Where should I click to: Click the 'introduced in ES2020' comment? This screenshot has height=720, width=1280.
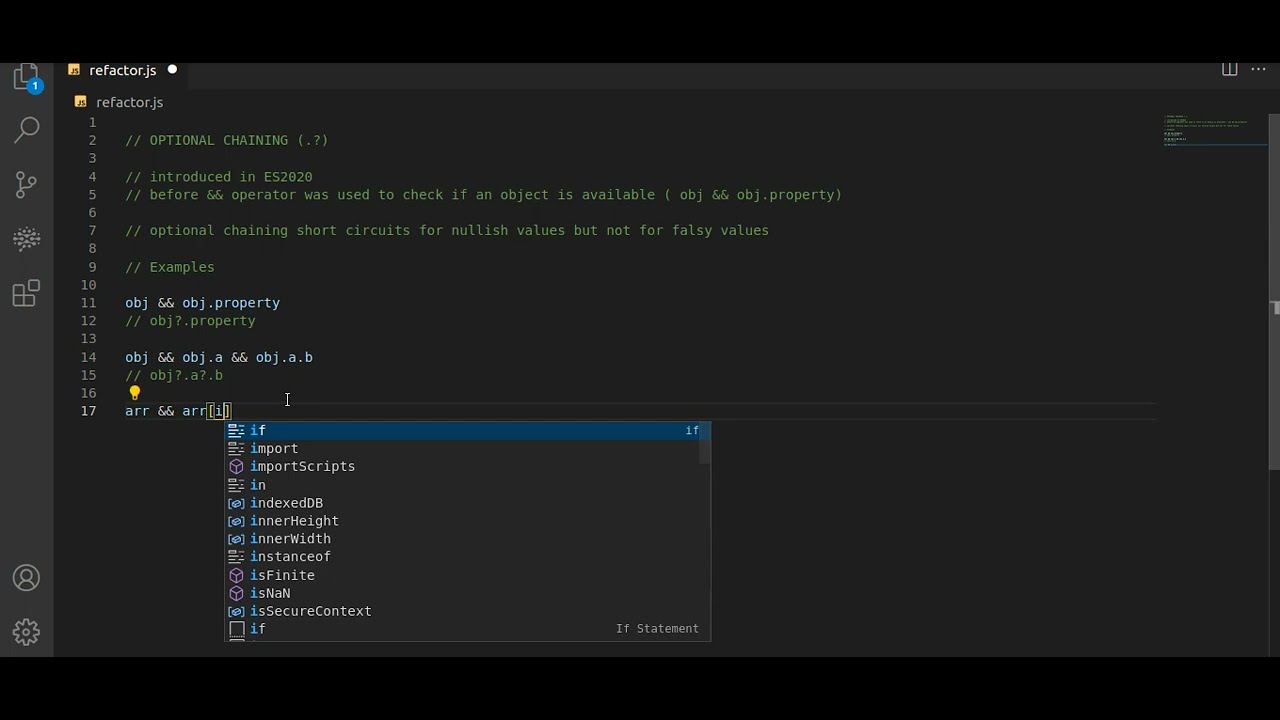coord(219,177)
